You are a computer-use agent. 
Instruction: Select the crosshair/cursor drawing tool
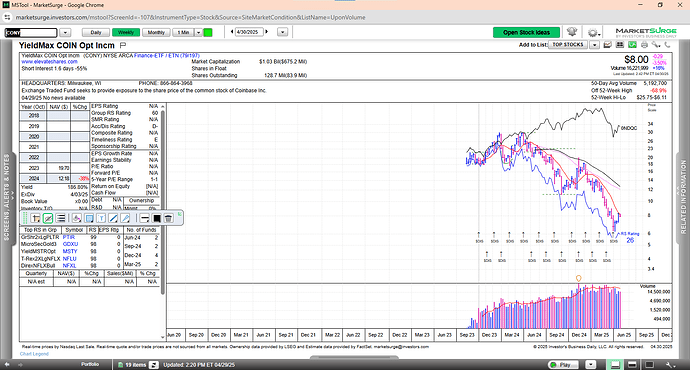coord(36,218)
